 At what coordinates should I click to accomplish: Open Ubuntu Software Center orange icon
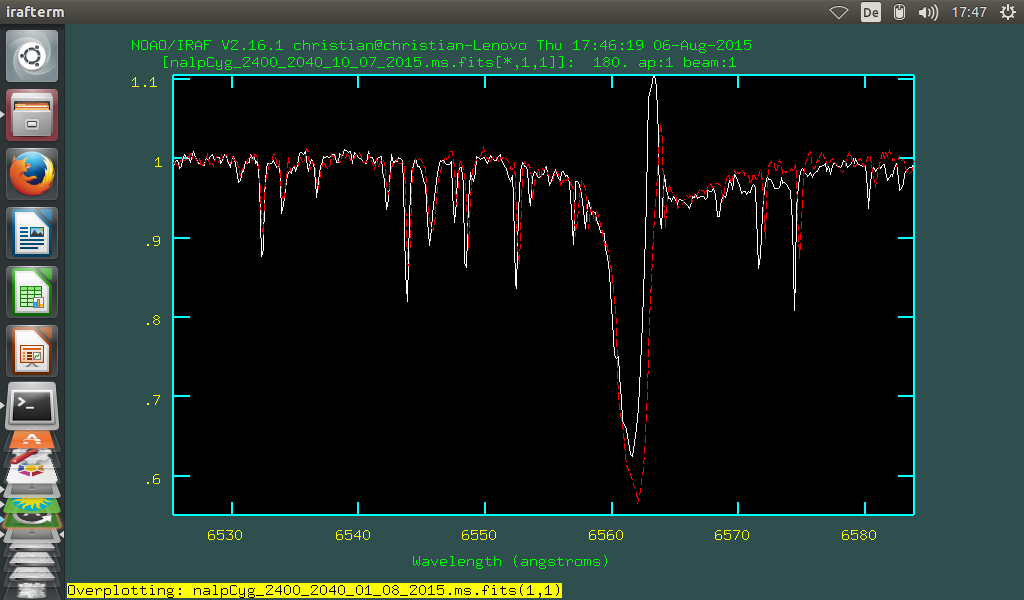(33, 439)
